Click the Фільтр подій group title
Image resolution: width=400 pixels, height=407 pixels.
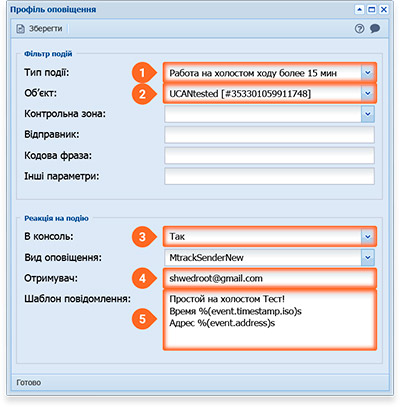(x=48, y=54)
